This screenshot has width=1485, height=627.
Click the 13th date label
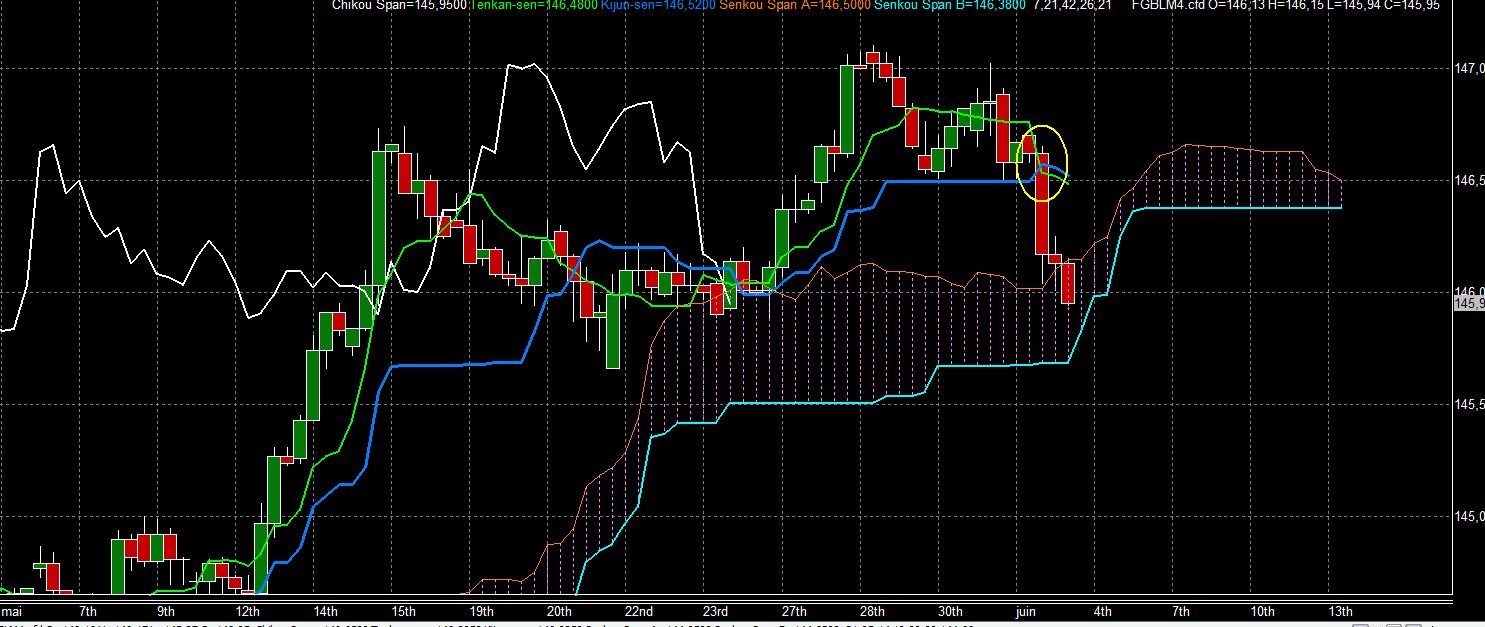tap(1340, 611)
